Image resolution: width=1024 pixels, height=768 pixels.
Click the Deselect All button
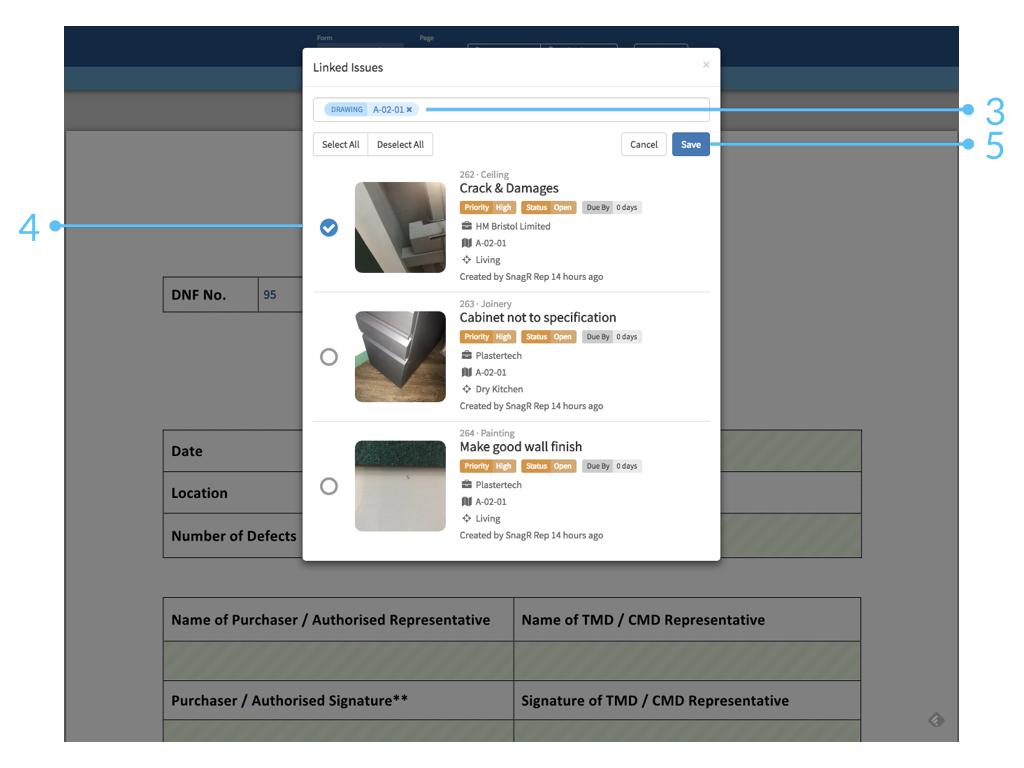(x=400, y=144)
